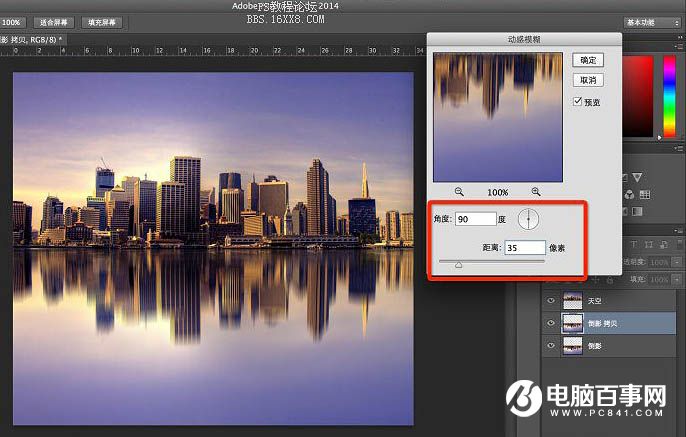The width and height of the screenshot is (686, 437).
Task: Zoom out the blur preview with minus magnifier
Action: pyautogui.click(x=459, y=192)
